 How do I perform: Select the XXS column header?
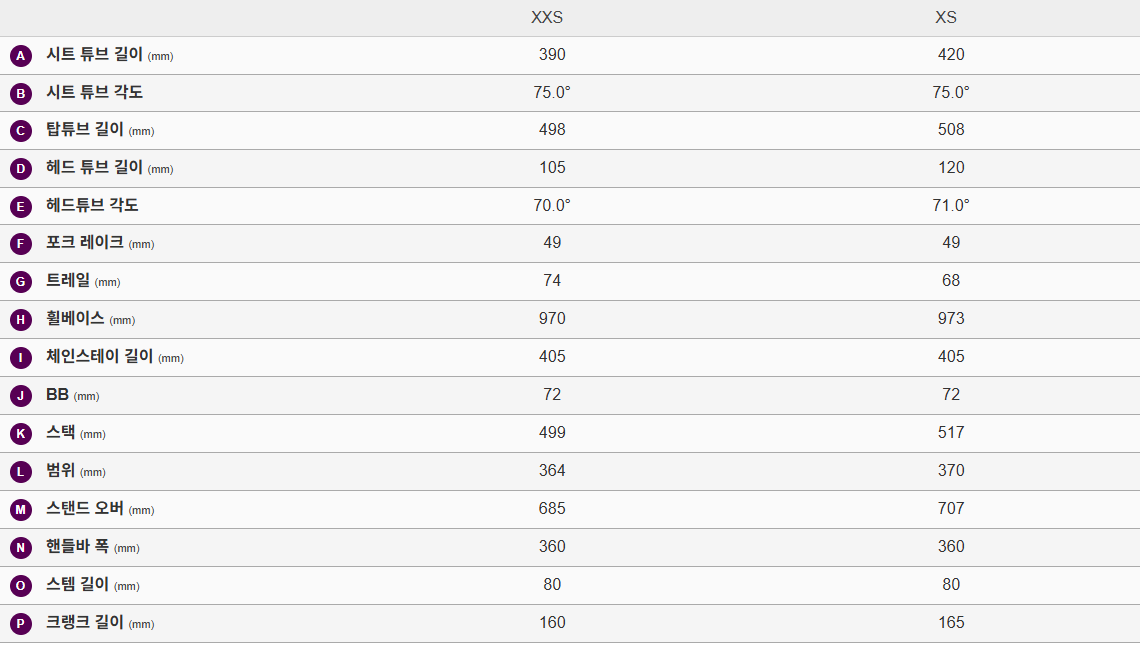tap(547, 17)
